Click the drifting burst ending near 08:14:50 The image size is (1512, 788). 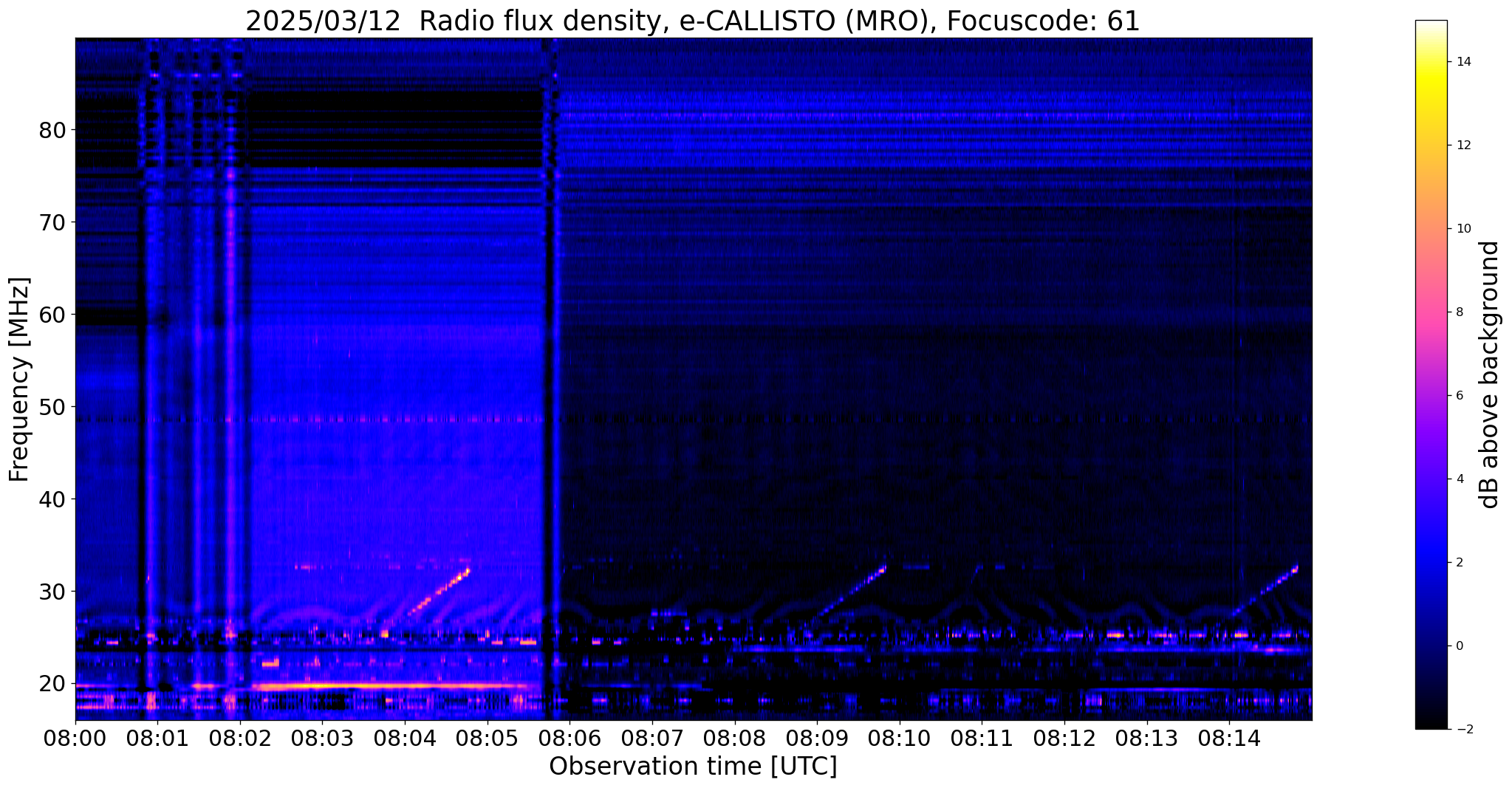click(x=1263, y=590)
